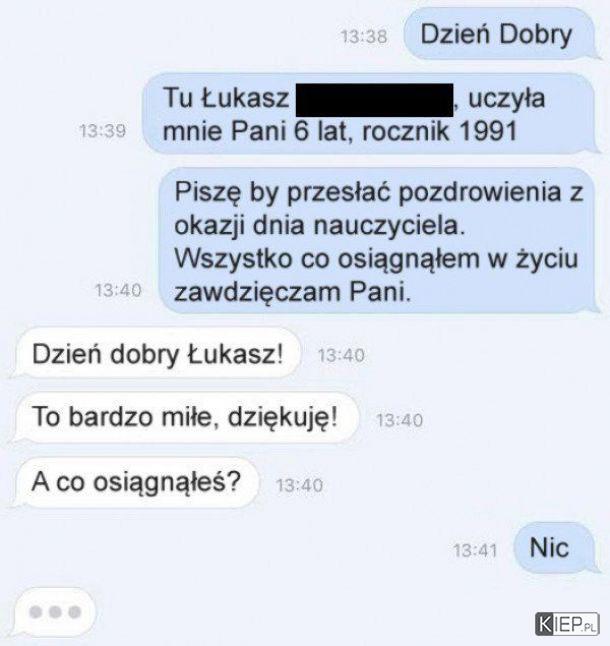The width and height of the screenshot is (610, 646).
Task: Select the black redacted surname box
Action: tap(374, 100)
